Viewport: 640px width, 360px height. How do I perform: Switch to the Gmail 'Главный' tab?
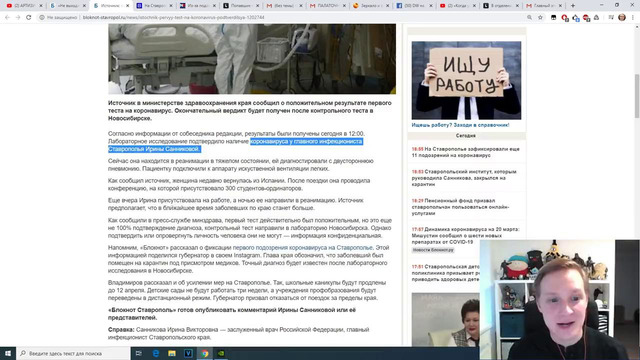tap(544, 6)
